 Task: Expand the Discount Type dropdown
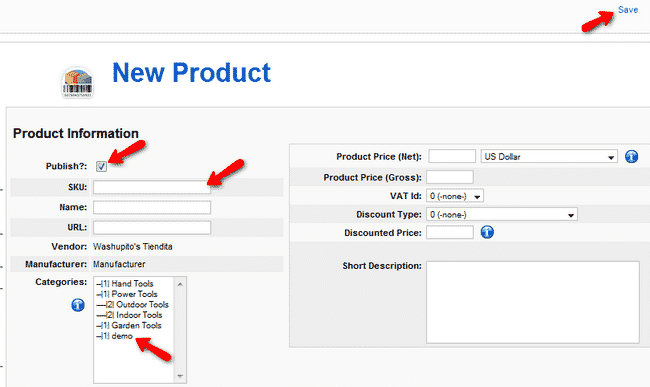[x=502, y=214]
